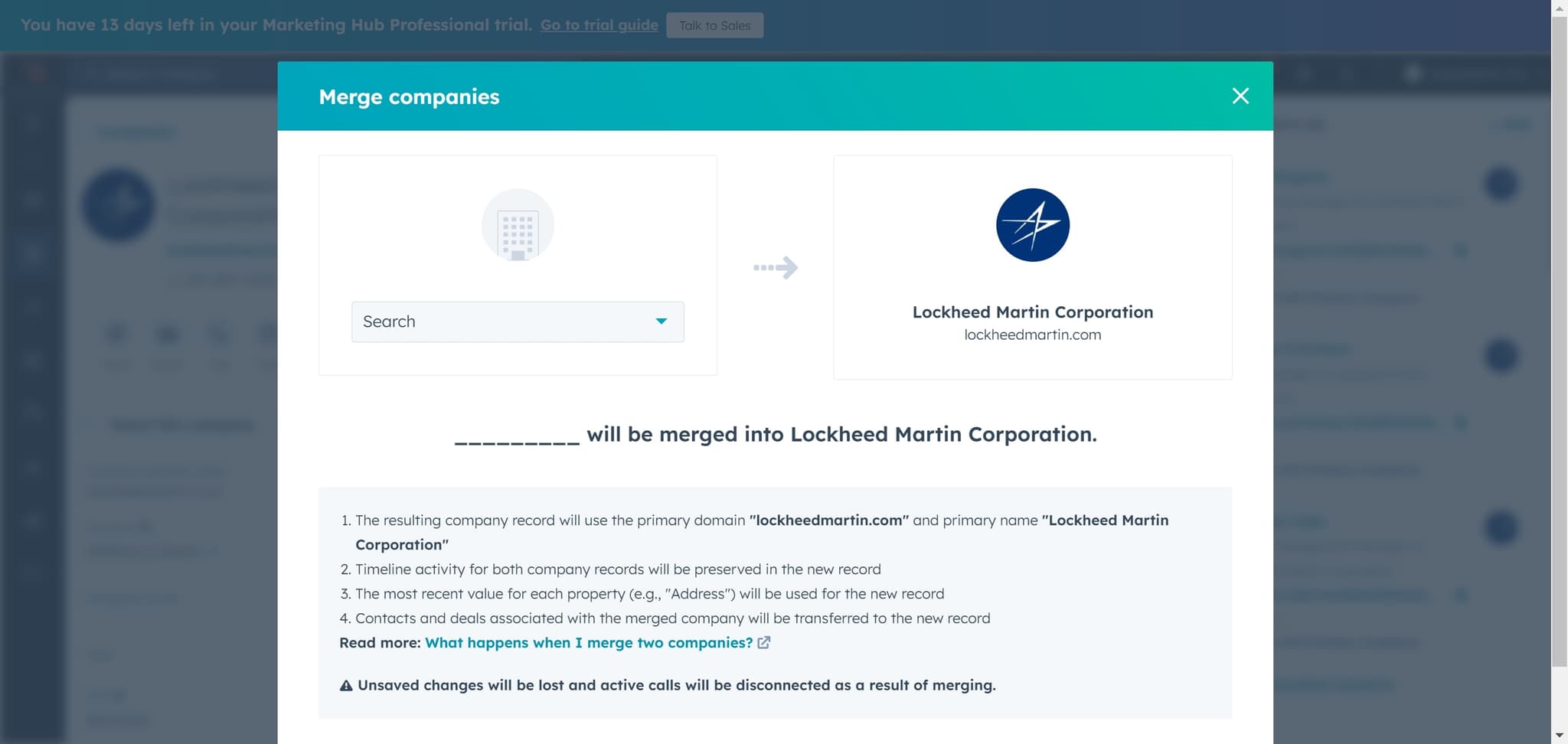Click the scrollbar up arrow
The width and height of the screenshot is (1568, 744).
1560,8
